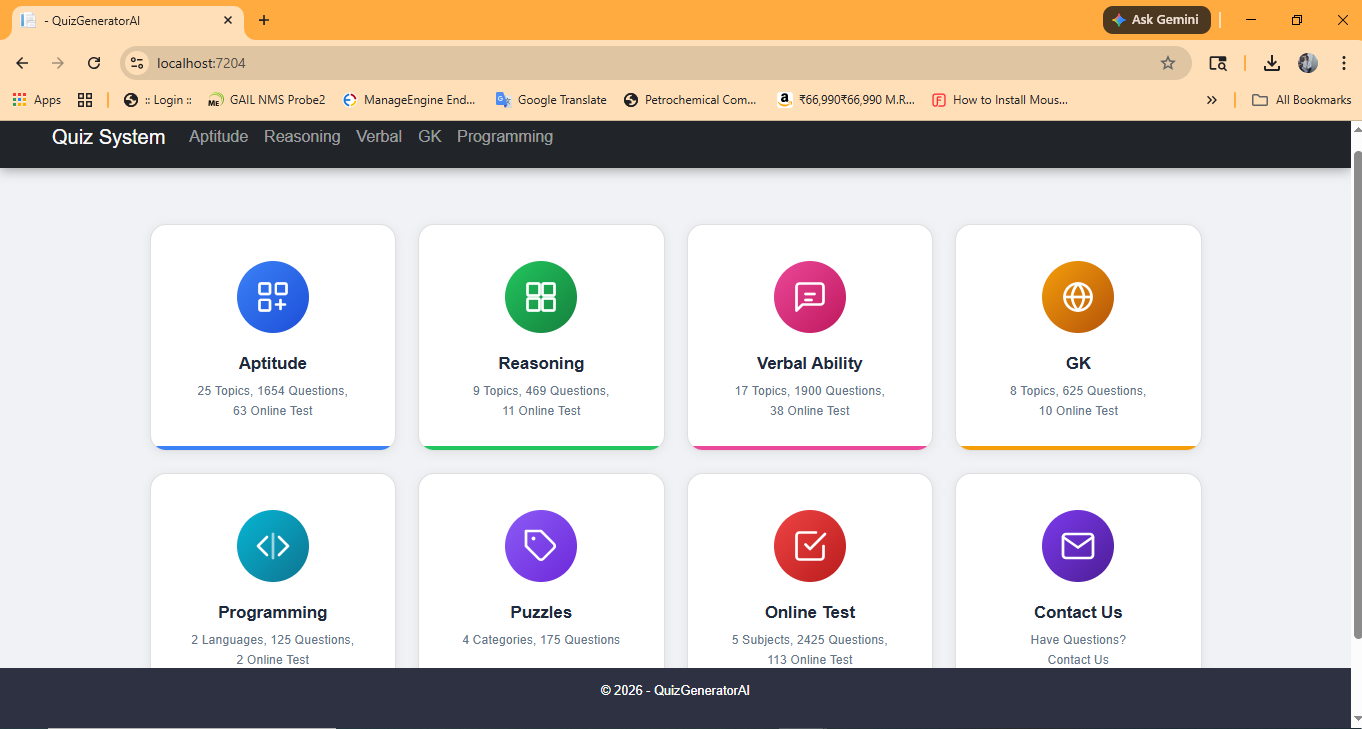Open the Amazon ₹66,990 bookmark

[x=846, y=100]
